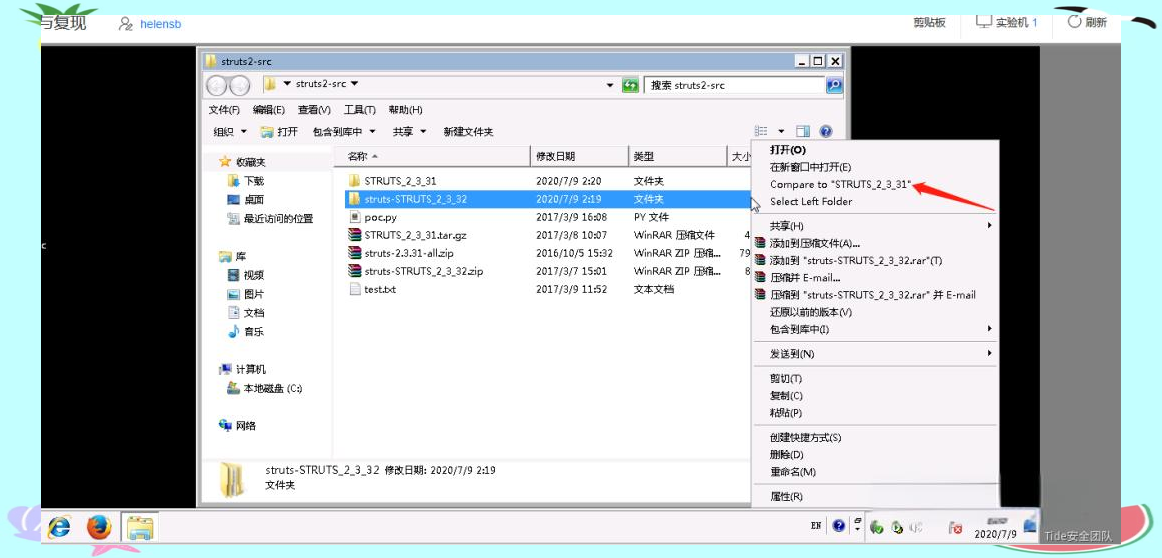Click the WinRAR icon of STRUTS_2_3_31.tar.gz
The height and width of the screenshot is (558, 1162).
point(354,235)
